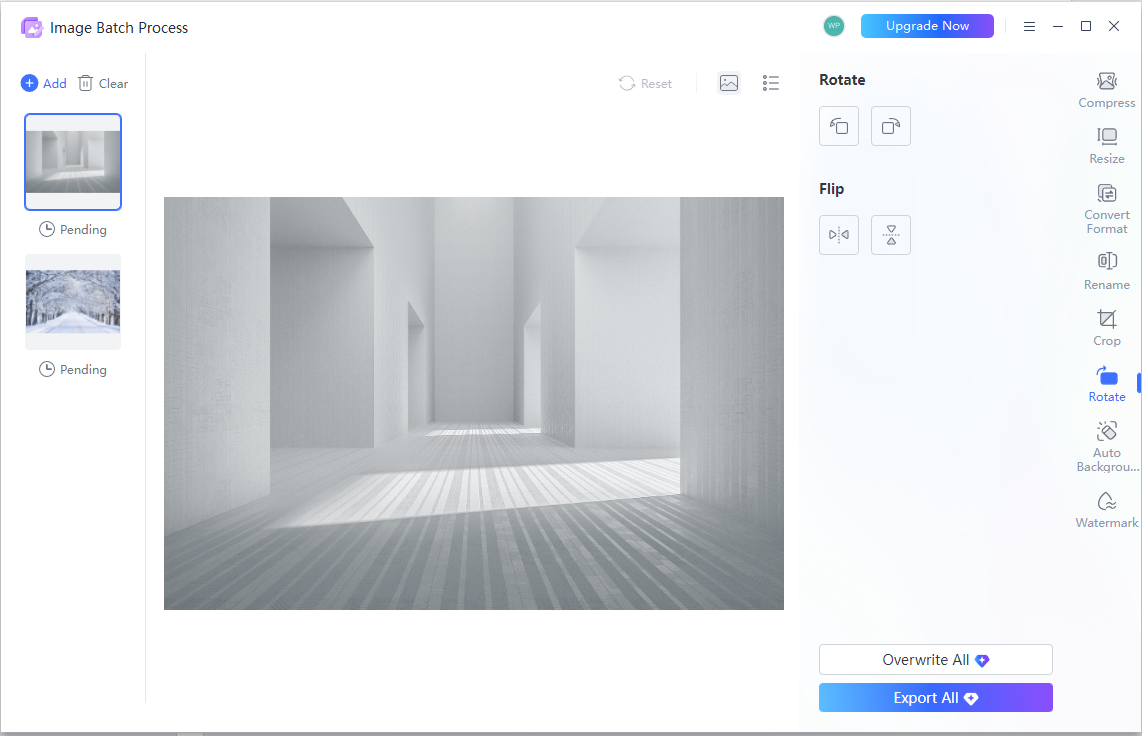Open the Watermark tool

tap(1106, 510)
